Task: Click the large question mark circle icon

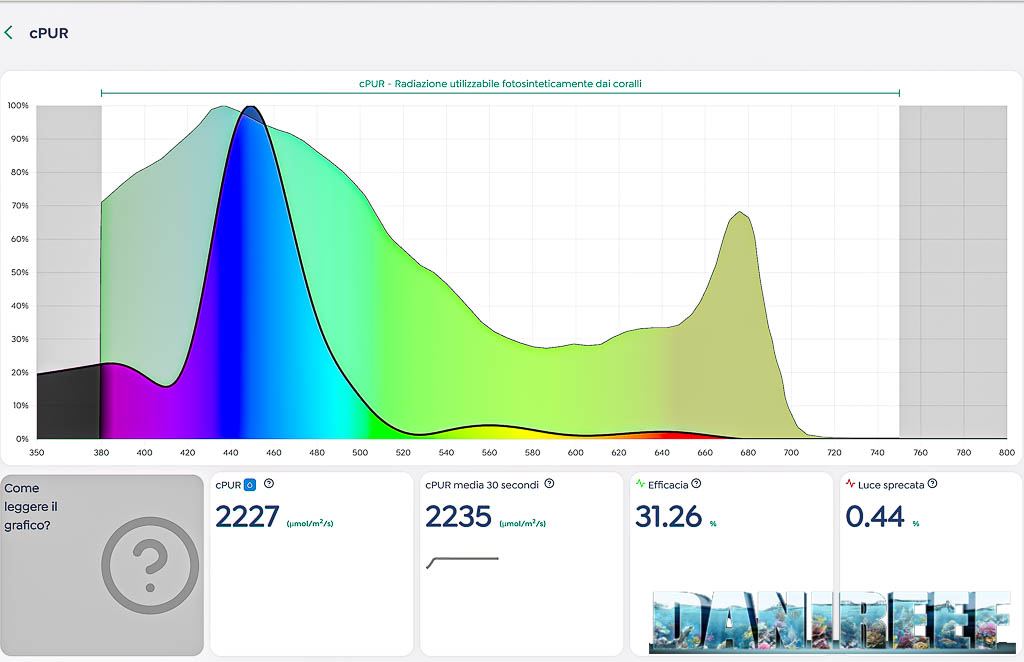Action: point(149,565)
